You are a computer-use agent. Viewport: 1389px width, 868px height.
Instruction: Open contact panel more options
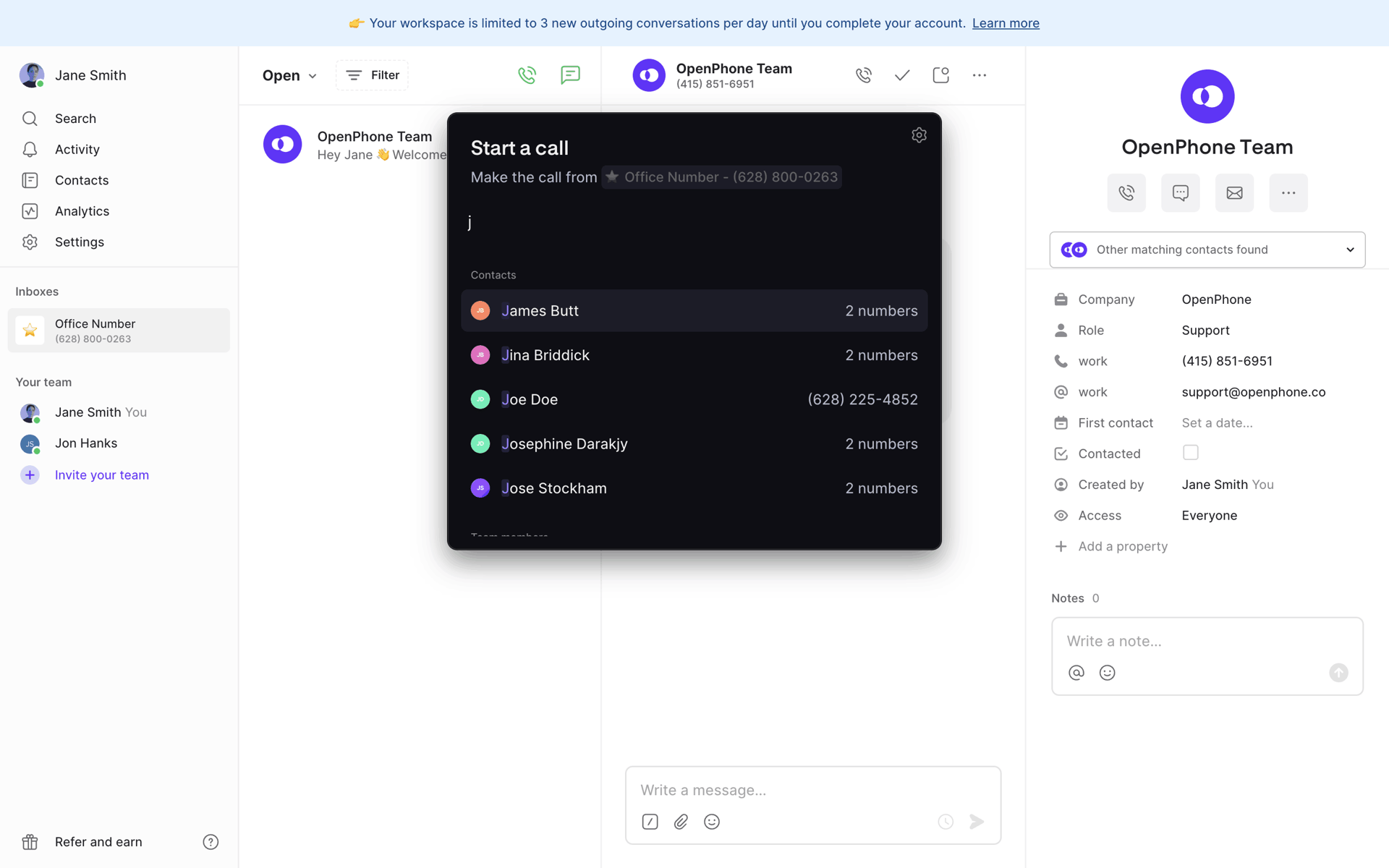1288,193
